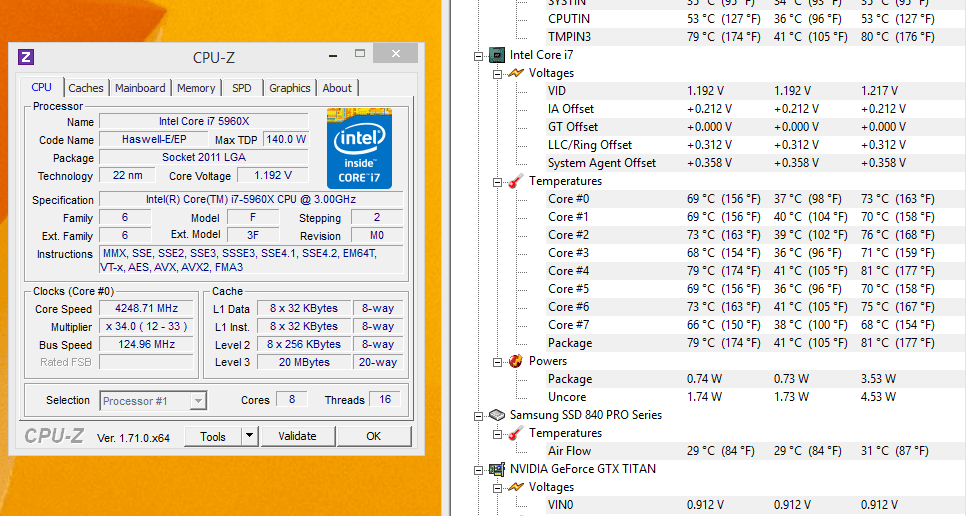The width and height of the screenshot is (966, 516).
Task: Click the Intel Core i7 chip icon in HWMonitor
Action: pos(497,55)
